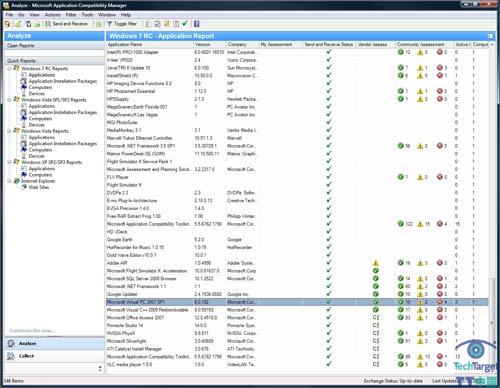This screenshot has width=500, height=388.
Task: Select the Microsoft Virtual PC 2007 SP1 row
Action: coord(297,302)
